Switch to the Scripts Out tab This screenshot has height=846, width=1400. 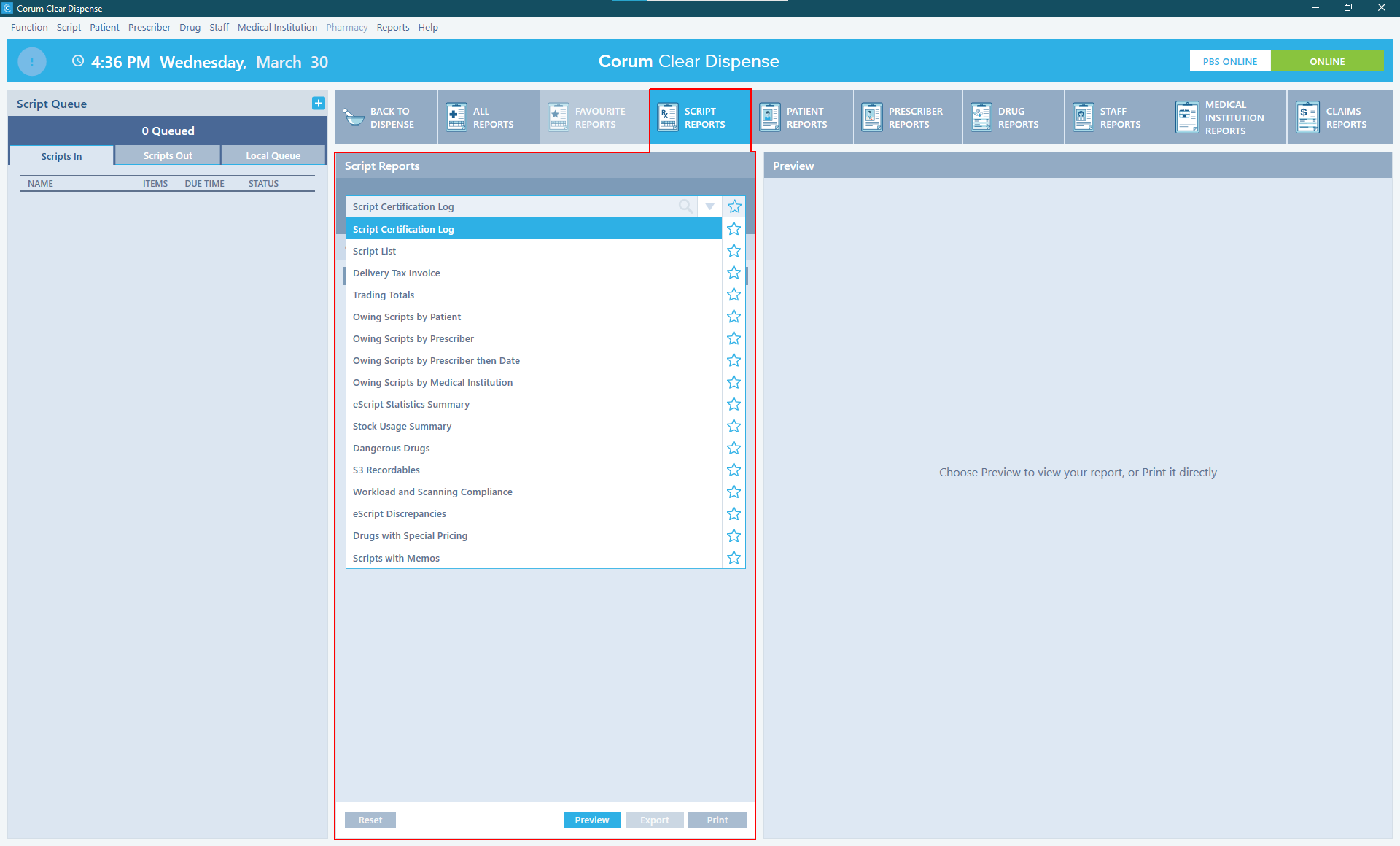[x=168, y=155]
